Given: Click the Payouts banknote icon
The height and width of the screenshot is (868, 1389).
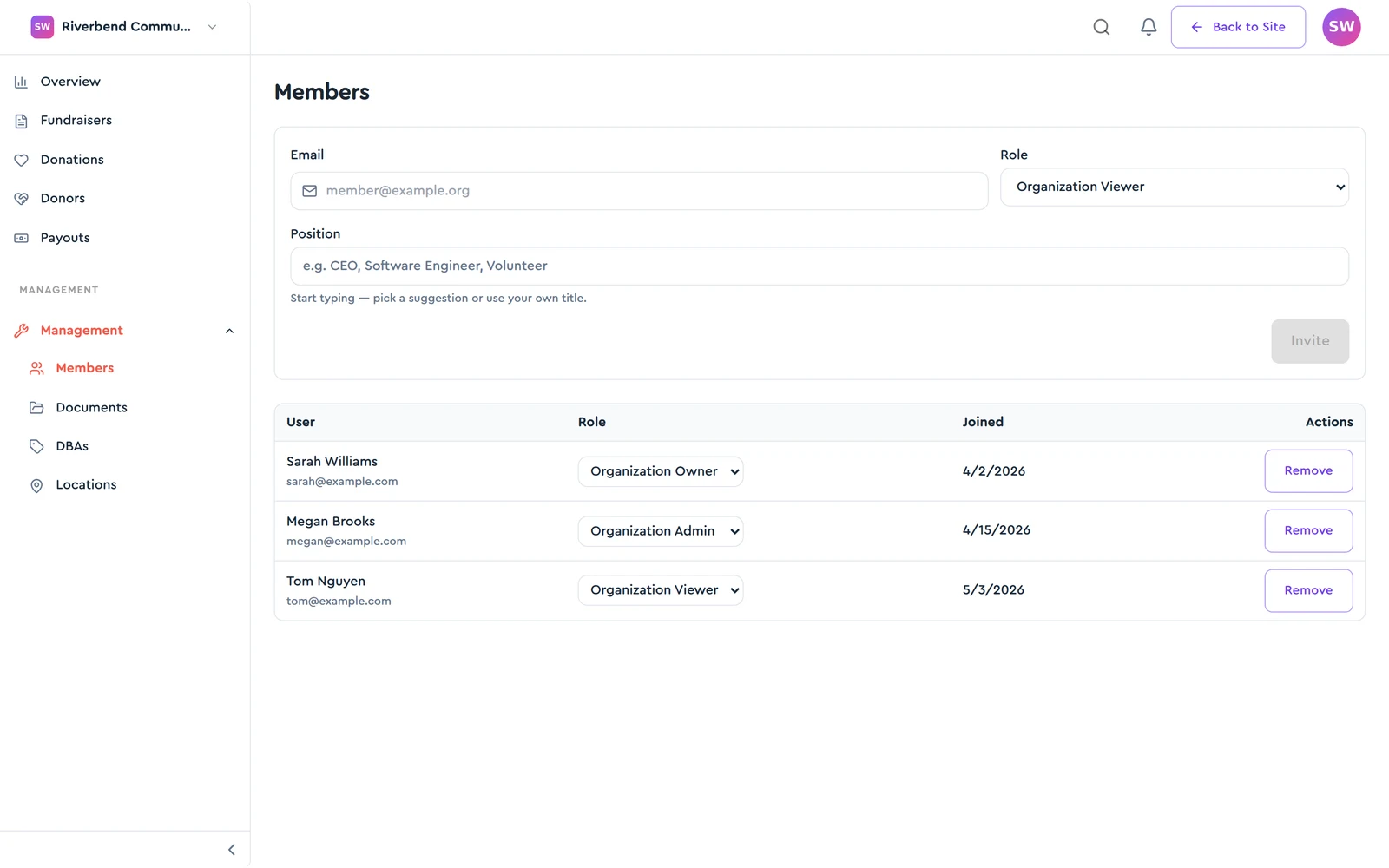Looking at the screenshot, I should 22,238.
